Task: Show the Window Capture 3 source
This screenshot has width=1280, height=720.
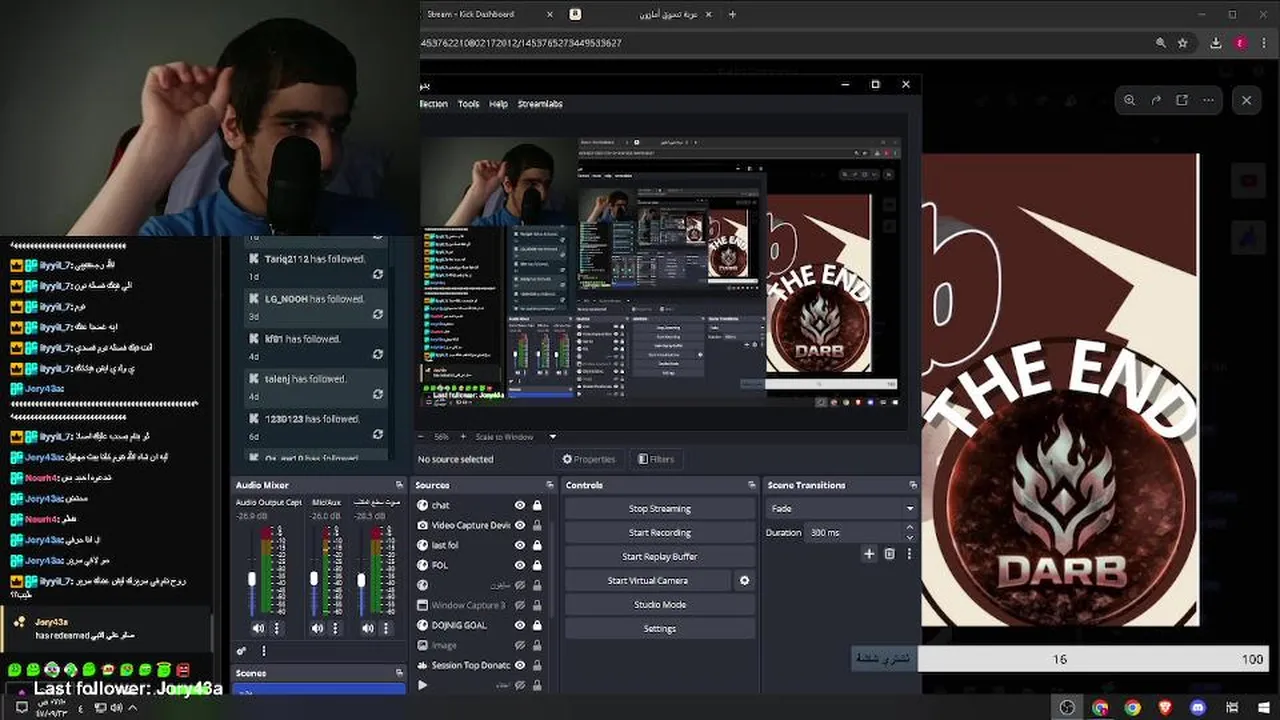Action: pos(520,605)
